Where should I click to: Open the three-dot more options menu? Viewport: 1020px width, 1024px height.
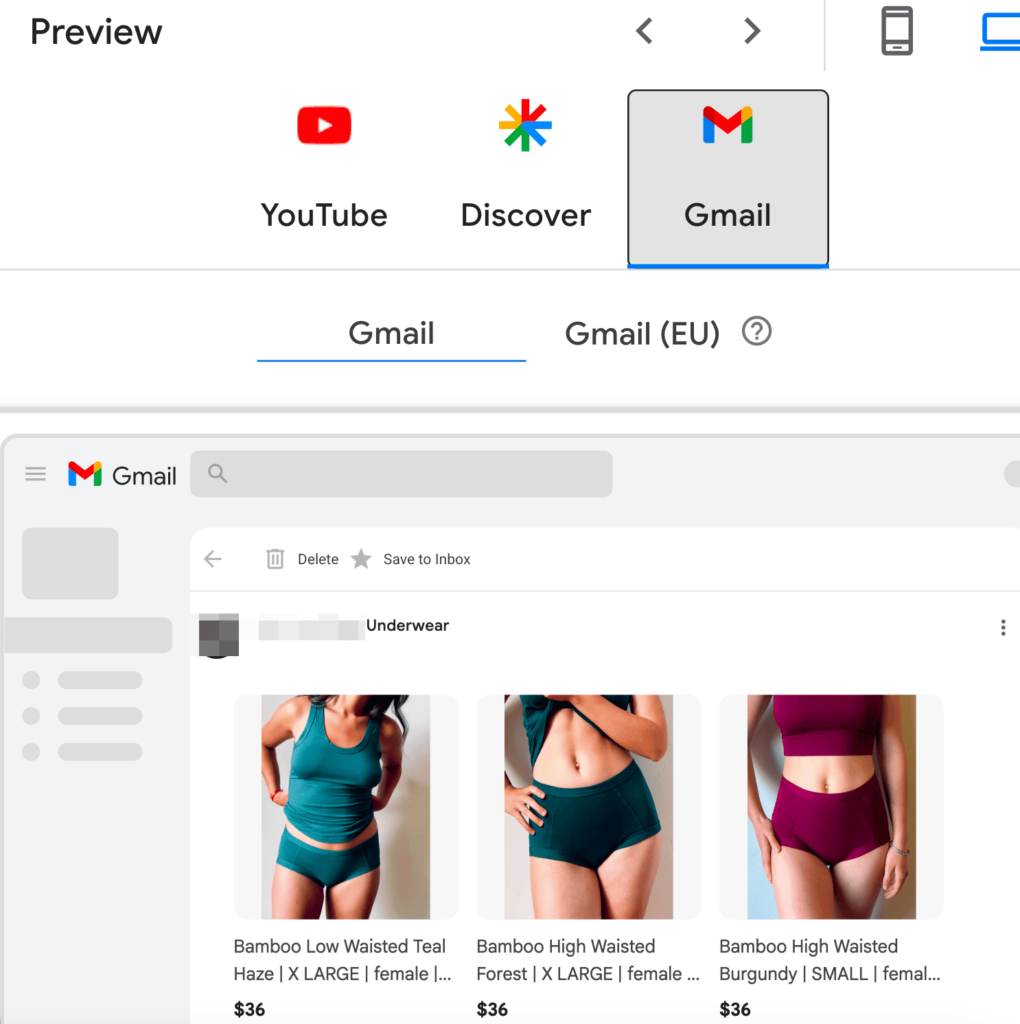1003,628
